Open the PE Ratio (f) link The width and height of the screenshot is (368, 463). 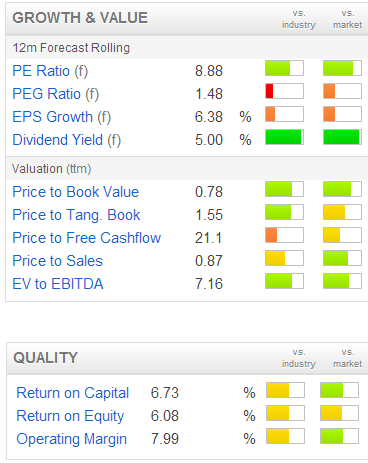(x=50, y=71)
